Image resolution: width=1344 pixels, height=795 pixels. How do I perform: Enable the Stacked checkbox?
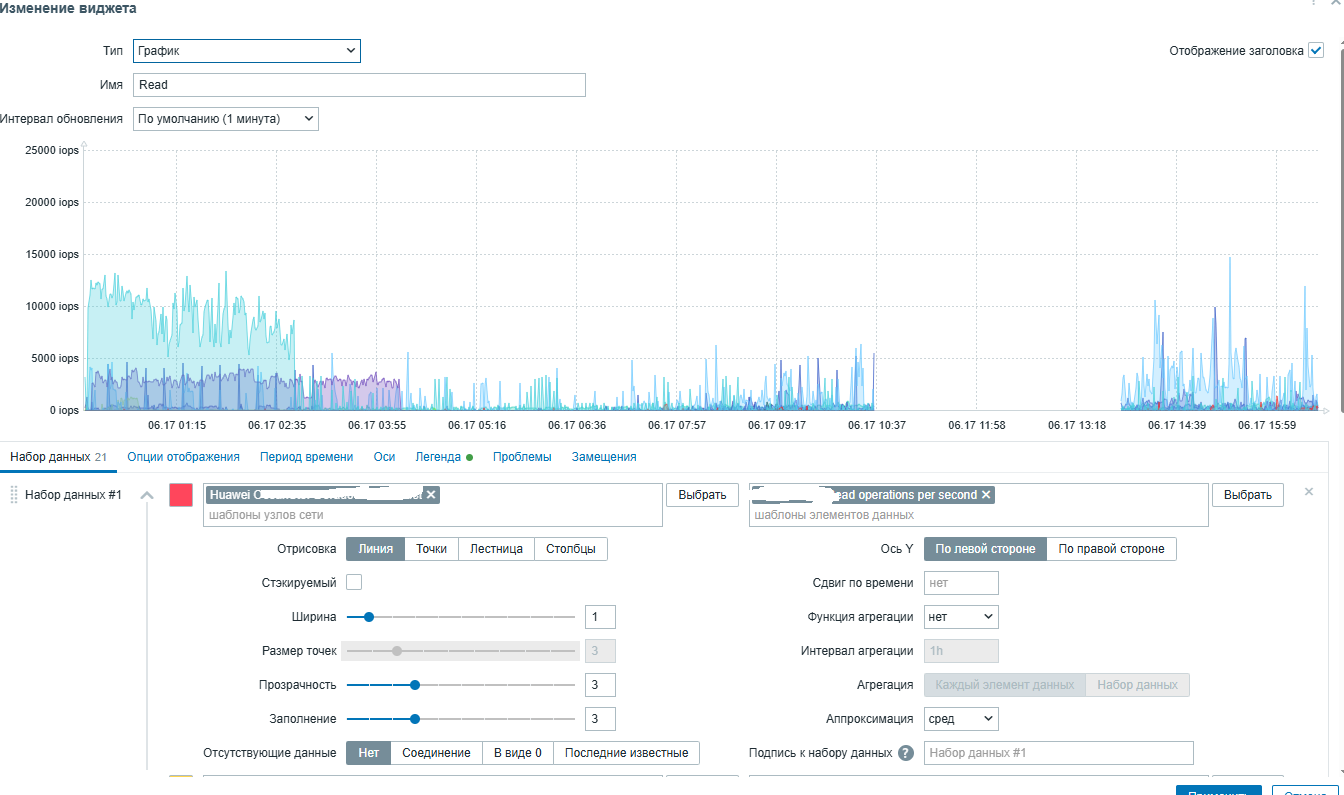[x=354, y=582]
